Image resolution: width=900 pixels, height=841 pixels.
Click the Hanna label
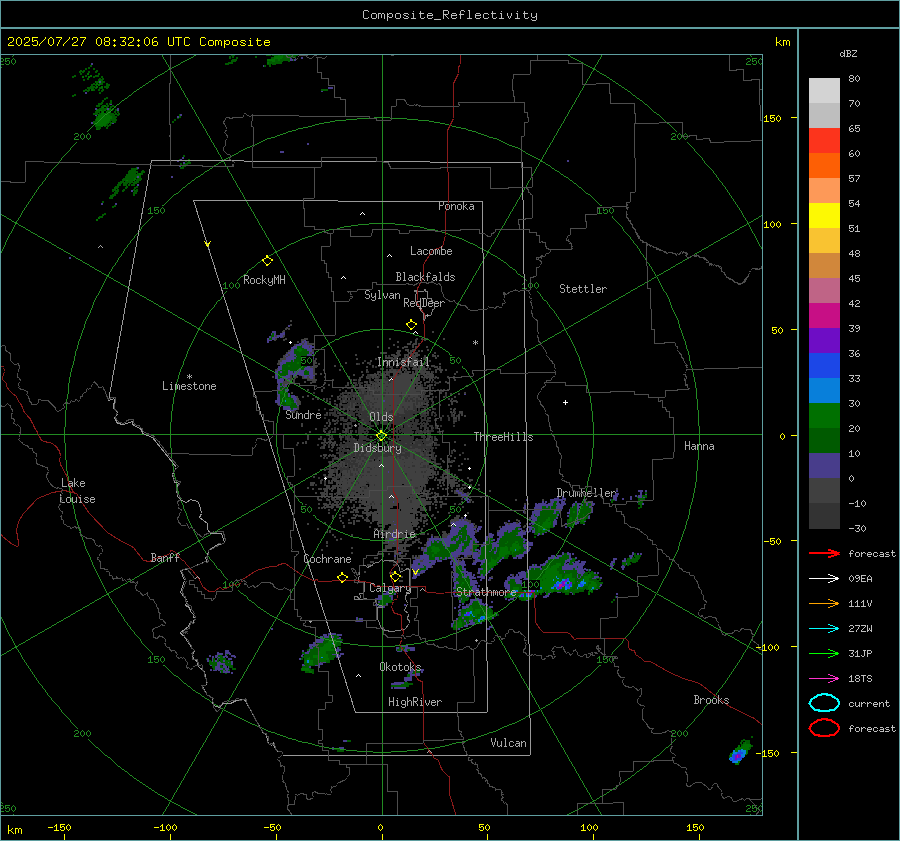tap(699, 446)
